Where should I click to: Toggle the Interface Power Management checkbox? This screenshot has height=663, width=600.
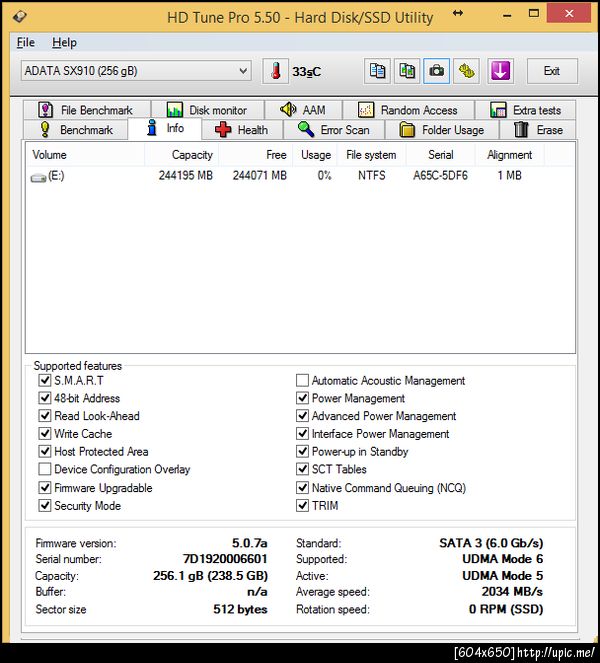tap(302, 433)
